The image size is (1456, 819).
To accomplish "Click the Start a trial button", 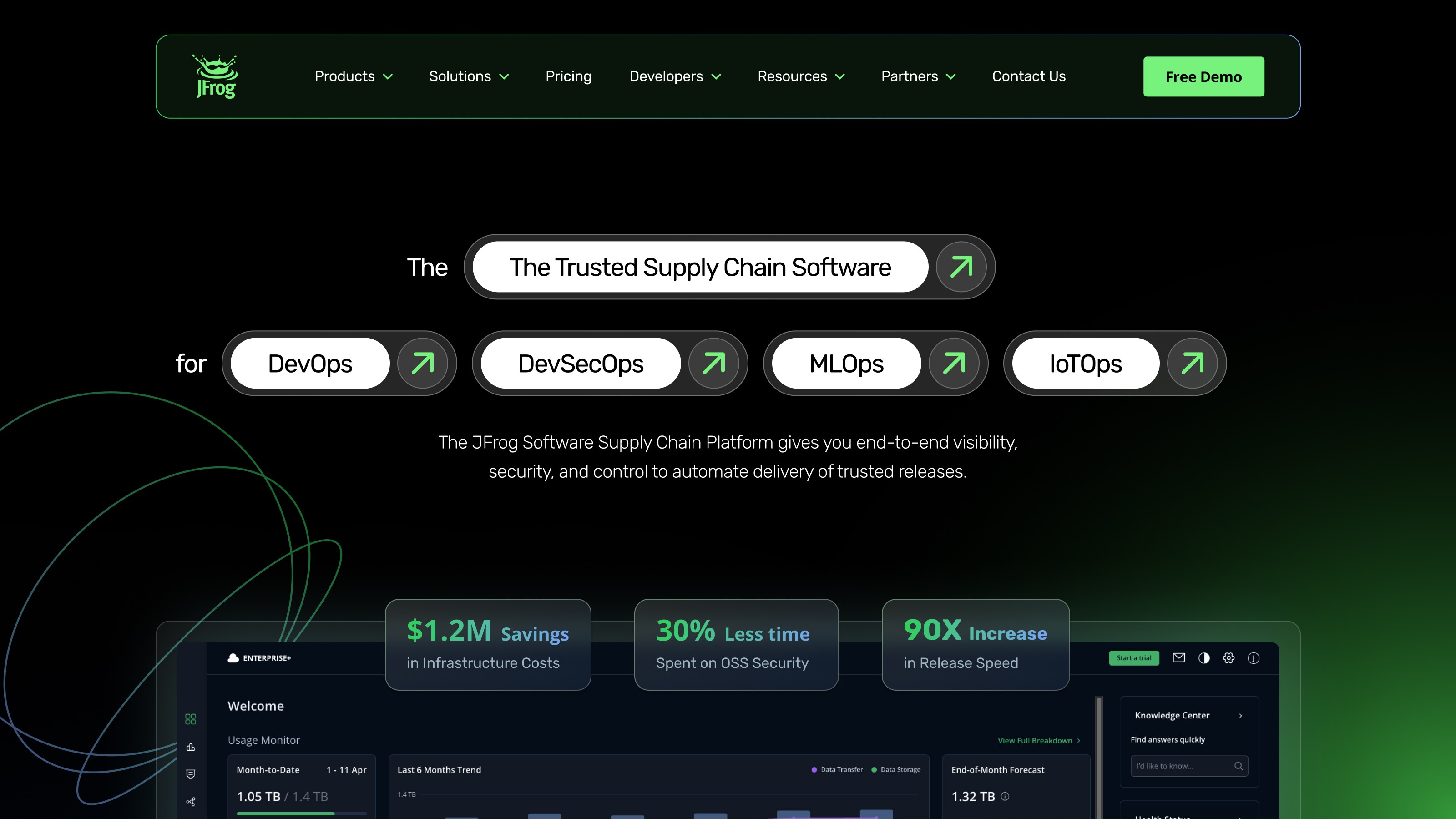I will click(x=1134, y=658).
